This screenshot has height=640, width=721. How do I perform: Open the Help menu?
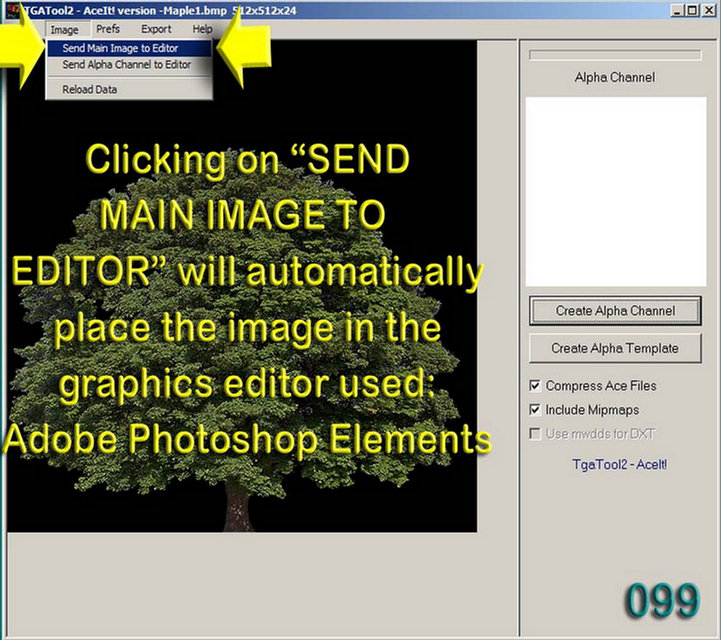202,29
